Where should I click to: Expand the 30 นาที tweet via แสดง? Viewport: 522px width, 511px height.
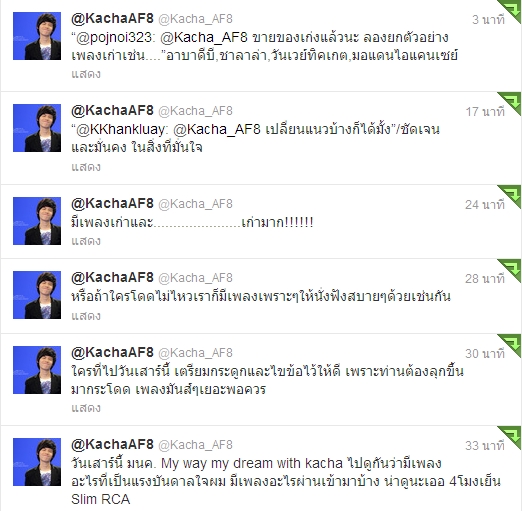(x=86, y=408)
